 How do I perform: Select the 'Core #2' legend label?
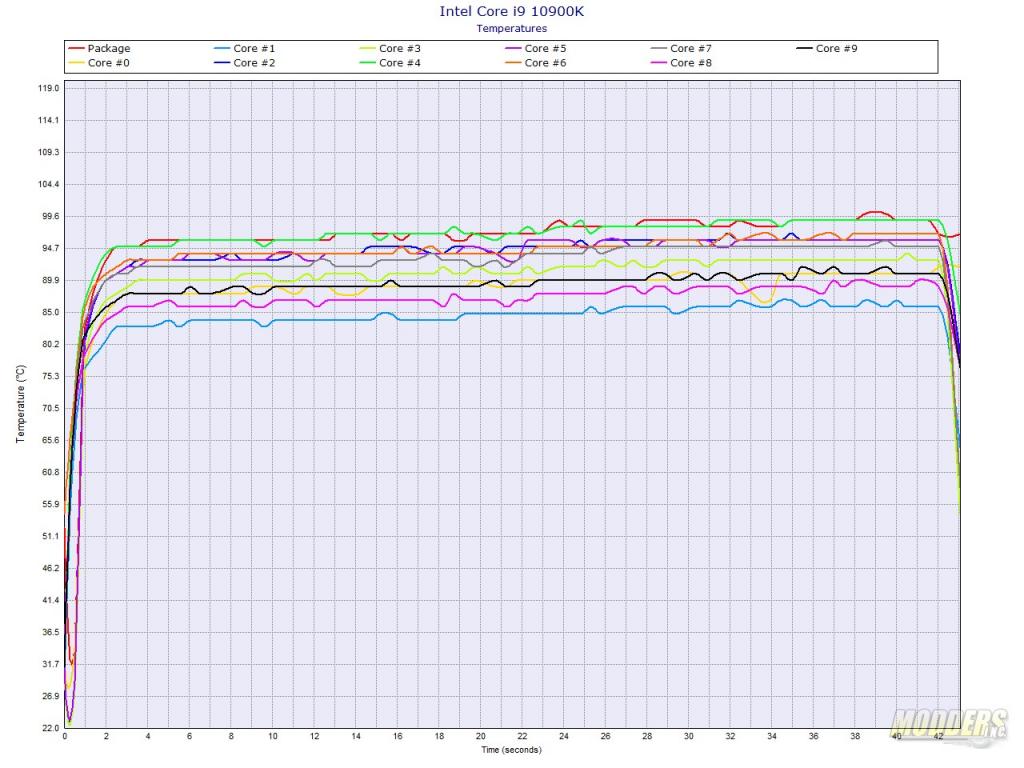coord(254,63)
